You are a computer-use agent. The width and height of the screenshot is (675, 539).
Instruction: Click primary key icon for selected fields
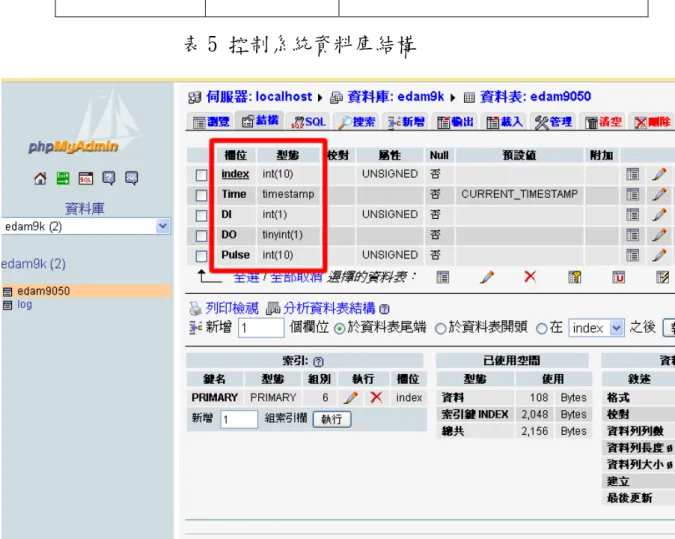point(575,277)
